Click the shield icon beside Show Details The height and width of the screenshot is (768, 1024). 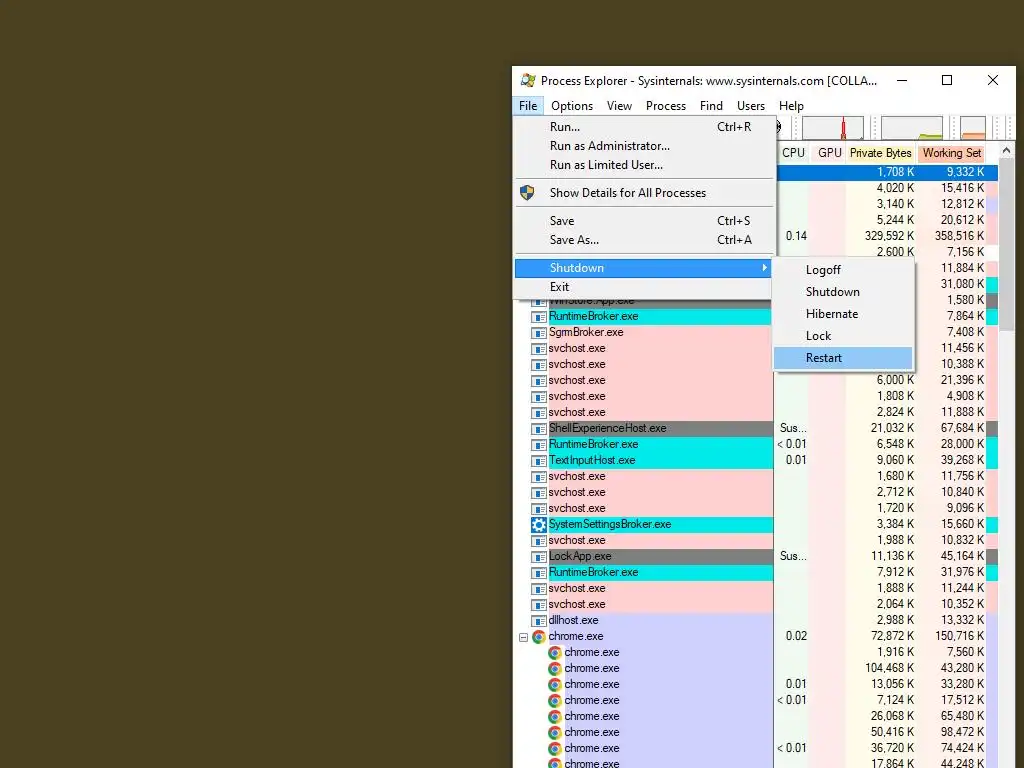[x=527, y=193]
